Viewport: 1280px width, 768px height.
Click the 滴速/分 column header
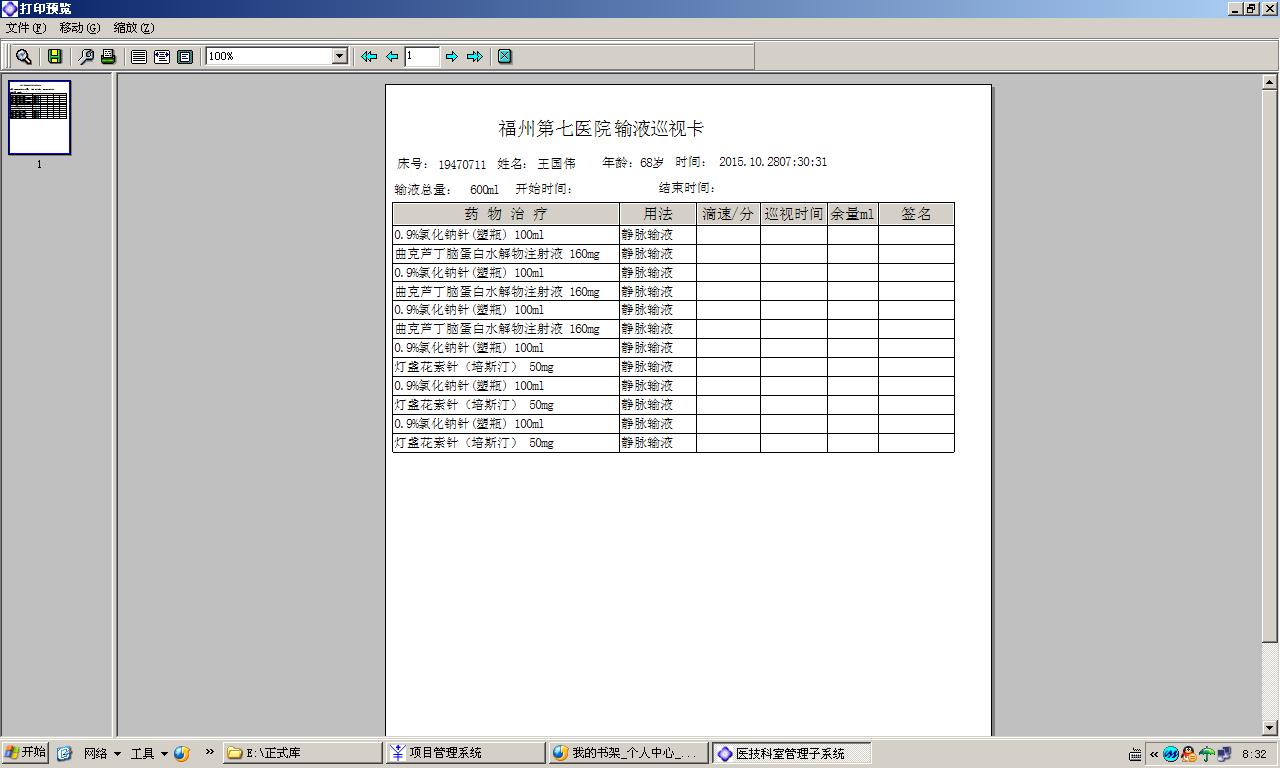(728, 214)
